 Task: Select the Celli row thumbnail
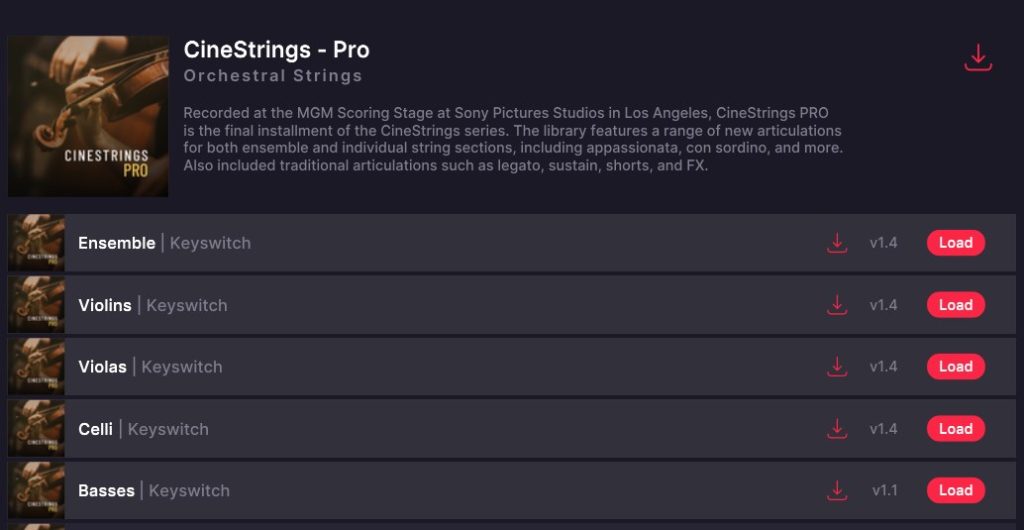click(x=37, y=429)
